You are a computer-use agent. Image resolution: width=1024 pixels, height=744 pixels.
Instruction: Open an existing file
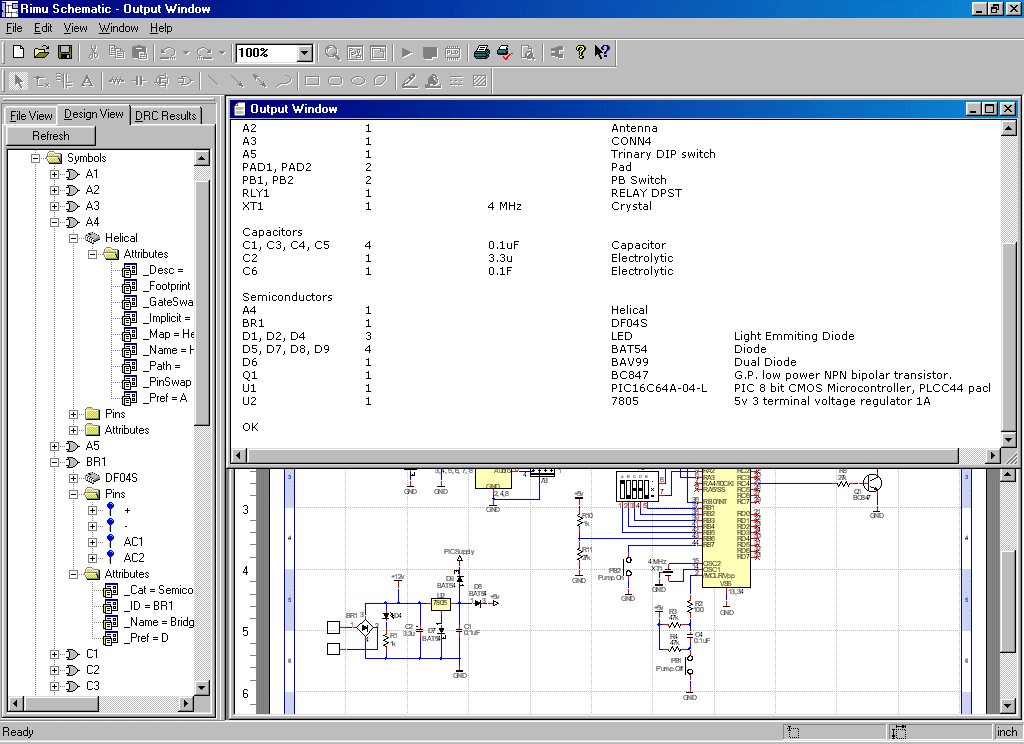(40, 52)
